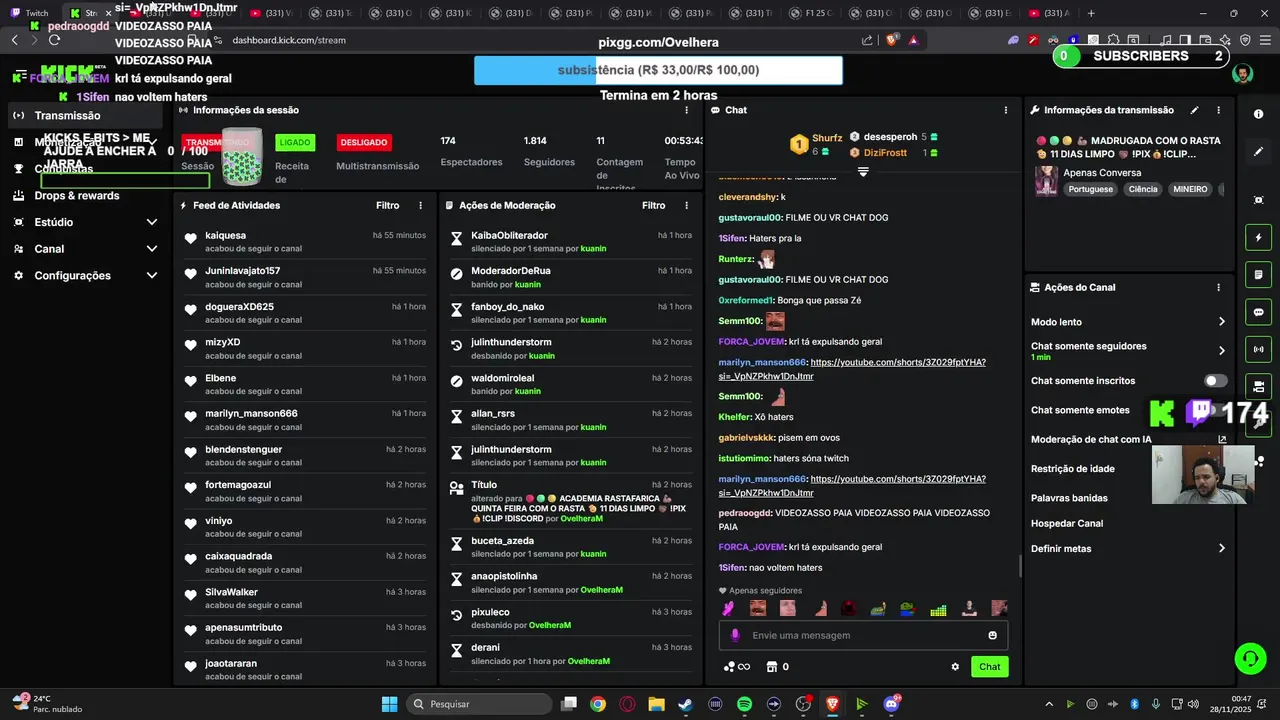
Task: Open three-dot menu of Informações da transmissão
Action: [1218, 110]
